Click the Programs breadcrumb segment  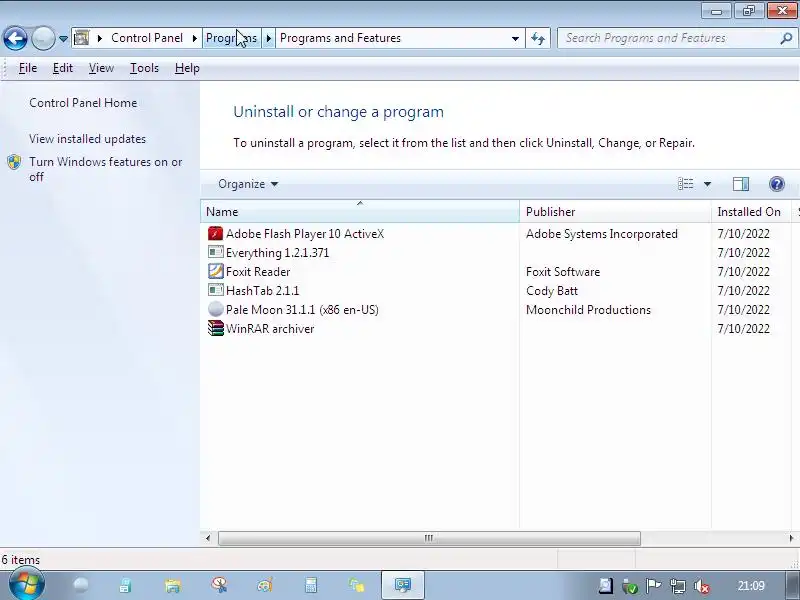pyautogui.click(x=232, y=38)
